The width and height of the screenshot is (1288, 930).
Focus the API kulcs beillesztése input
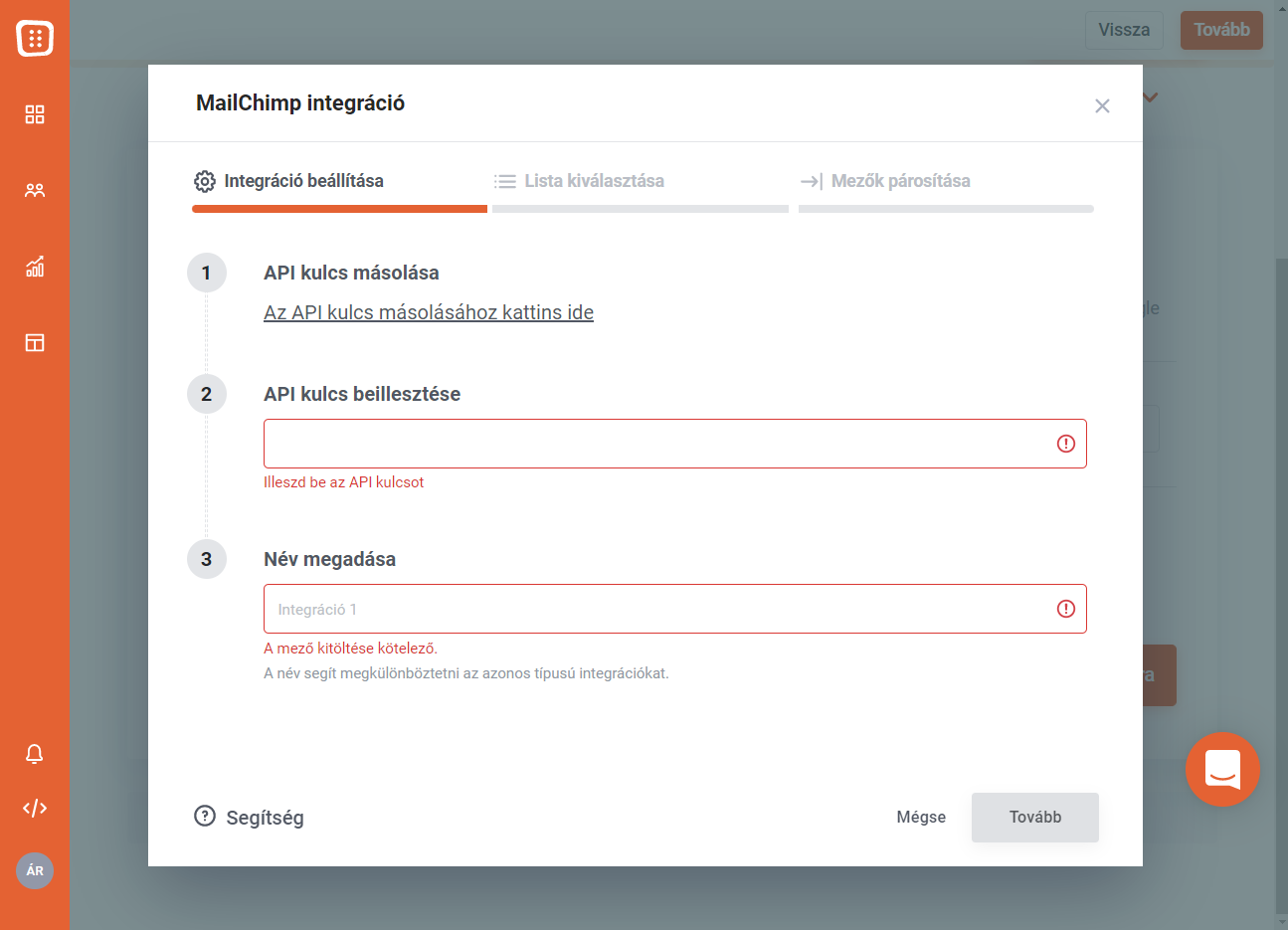tap(675, 444)
